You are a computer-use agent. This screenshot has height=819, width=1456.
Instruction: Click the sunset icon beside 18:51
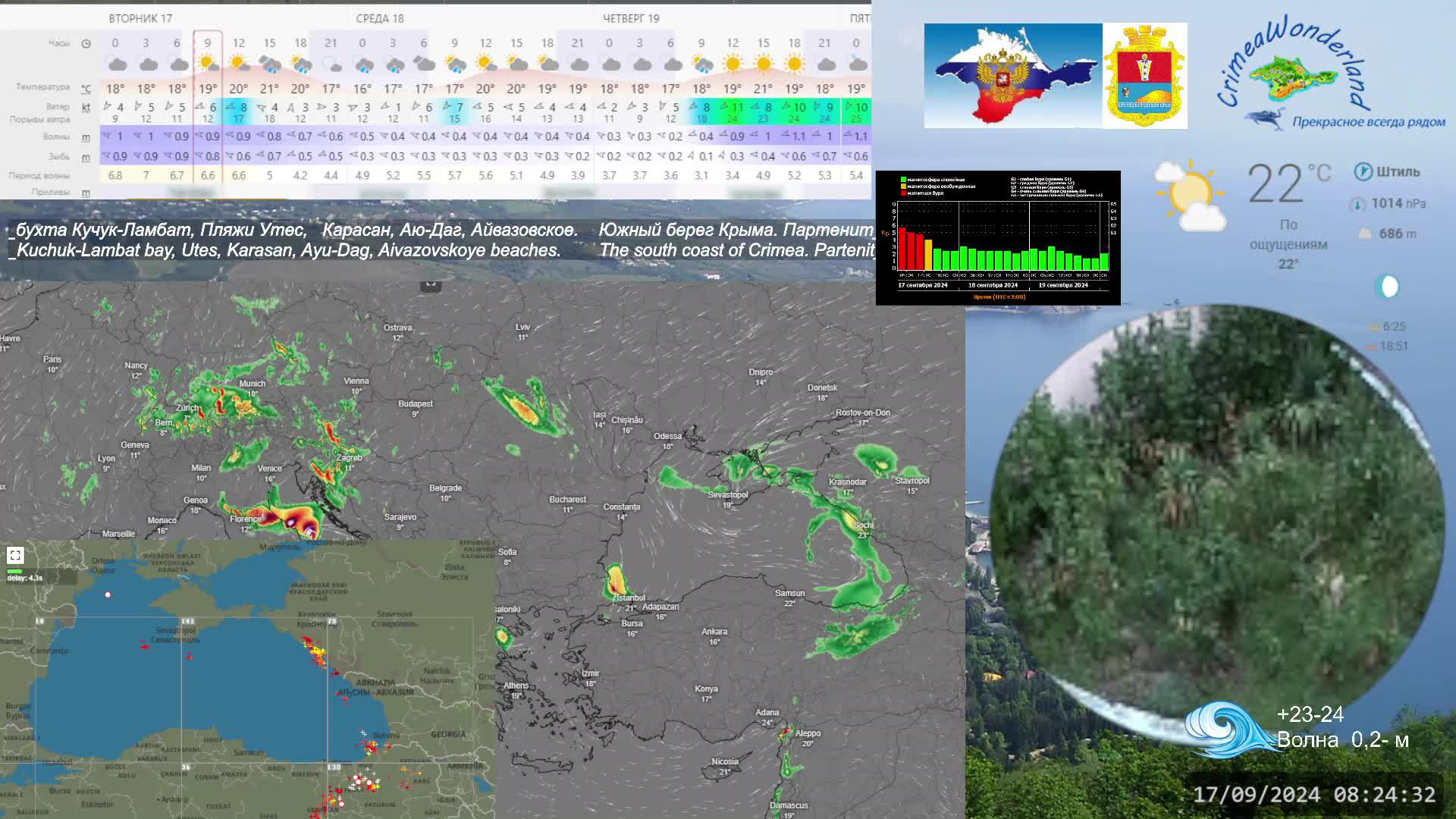[1371, 347]
